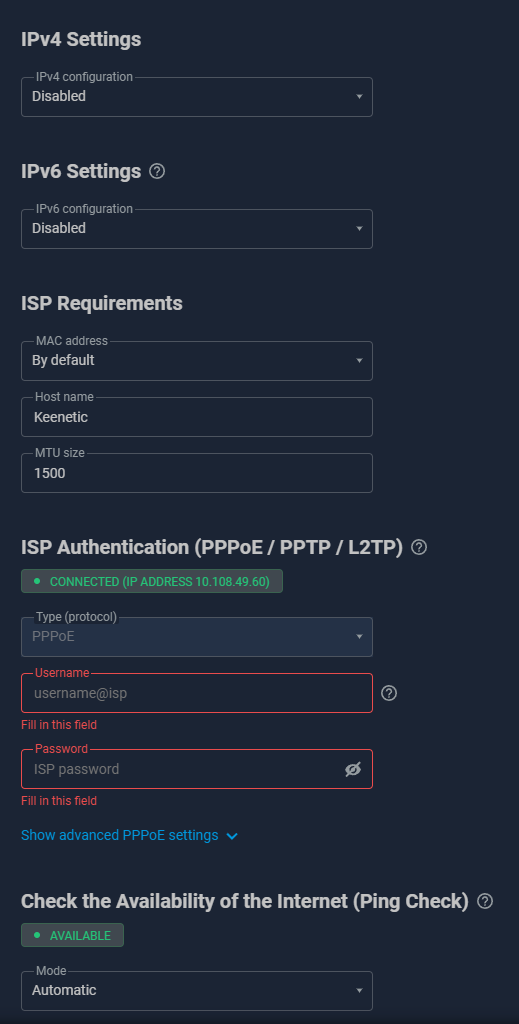Focus the Host name field containing Keenetic

(x=197, y=417)
